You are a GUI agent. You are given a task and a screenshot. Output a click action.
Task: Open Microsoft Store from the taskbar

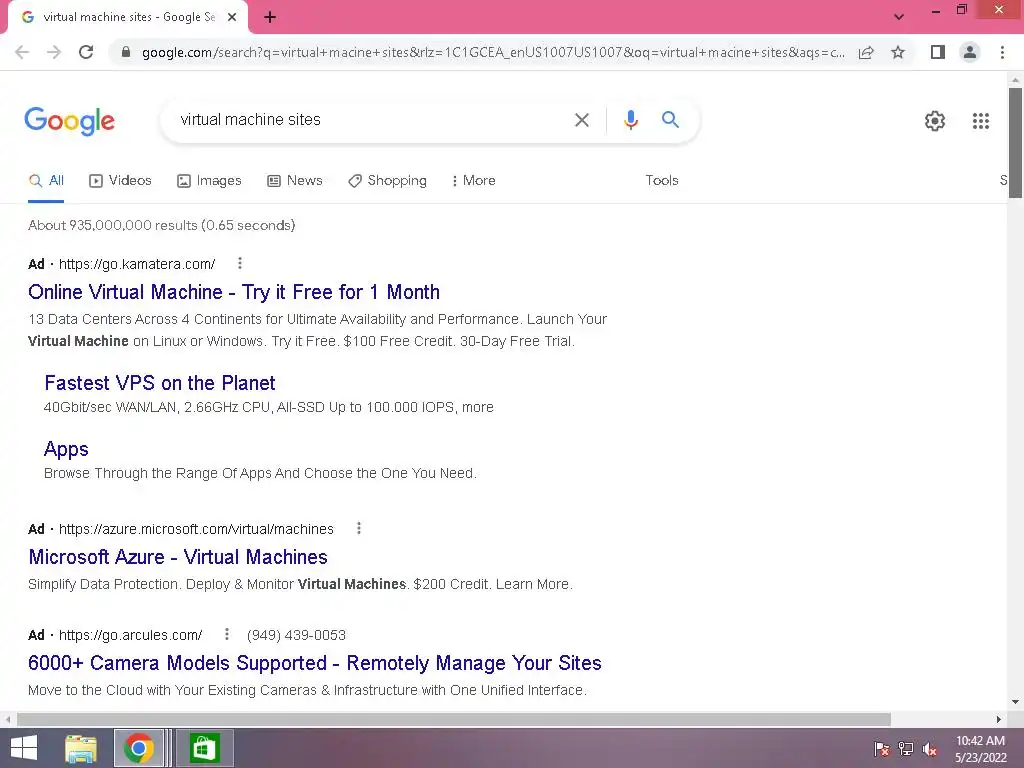point(204,748)
